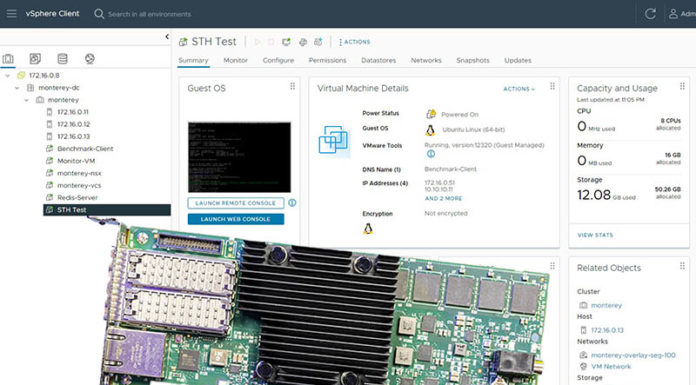The image size is (696, 385).
Task: Select the monterey-nsx VM
Action: pos(79,173)
